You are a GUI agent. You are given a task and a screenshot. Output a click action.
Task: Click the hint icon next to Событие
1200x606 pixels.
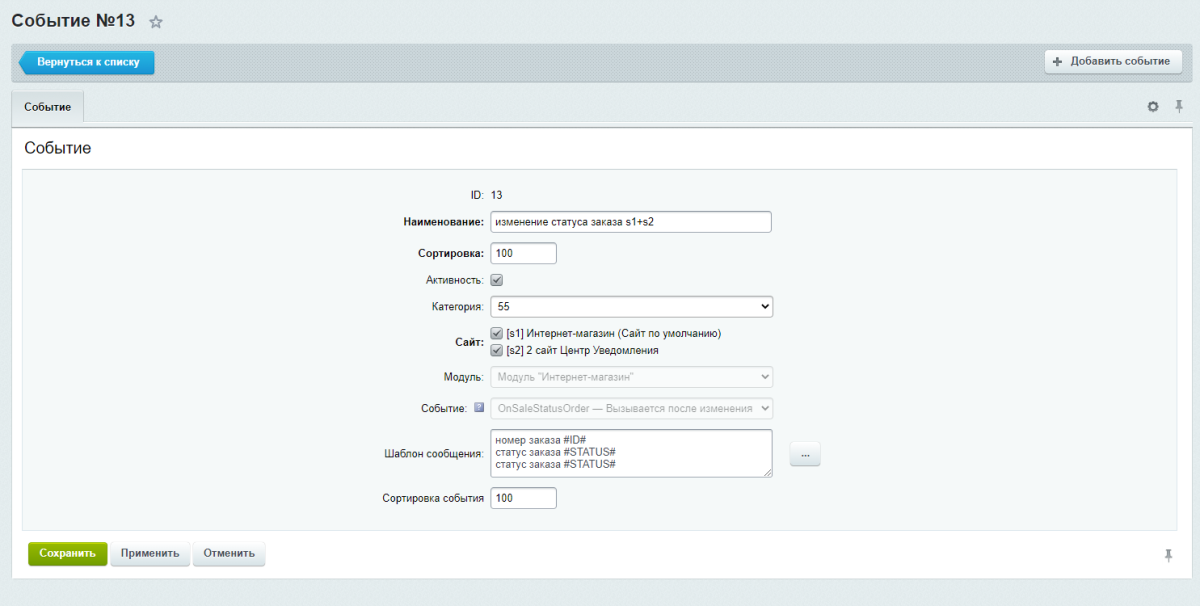tap(479, 408)
